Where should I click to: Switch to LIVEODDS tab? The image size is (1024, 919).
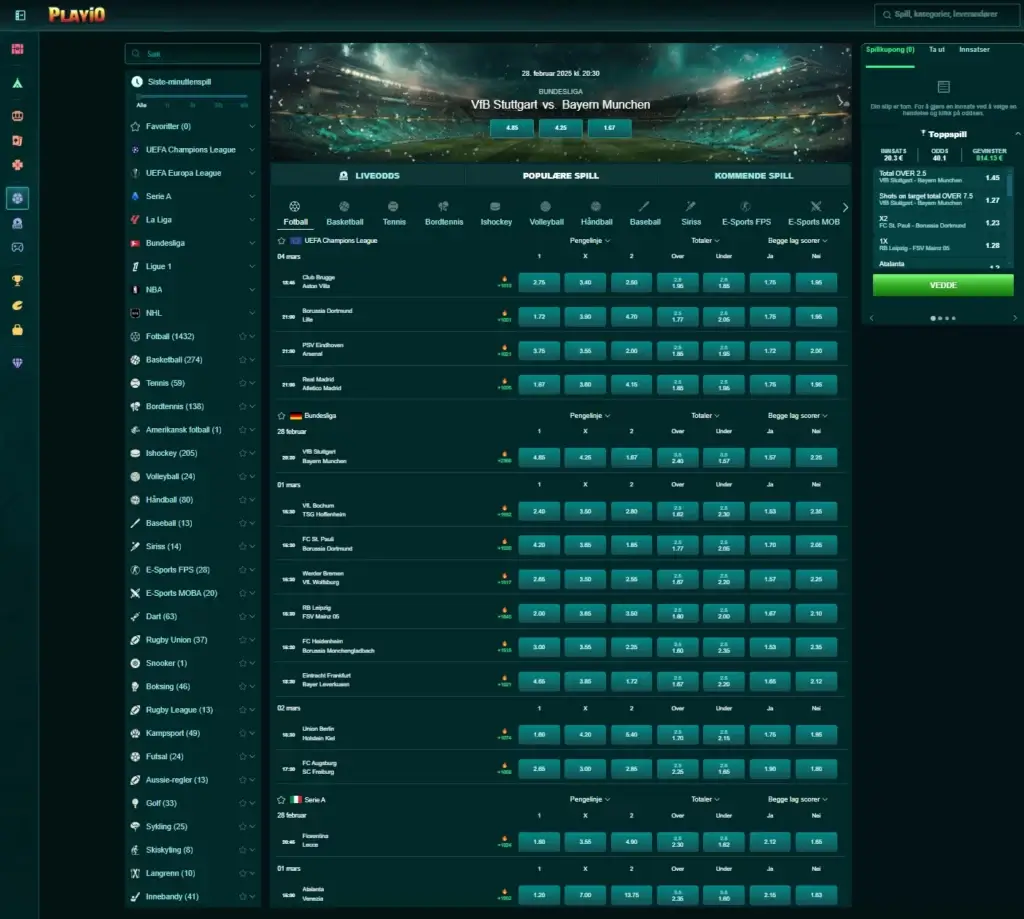point(369,176)
